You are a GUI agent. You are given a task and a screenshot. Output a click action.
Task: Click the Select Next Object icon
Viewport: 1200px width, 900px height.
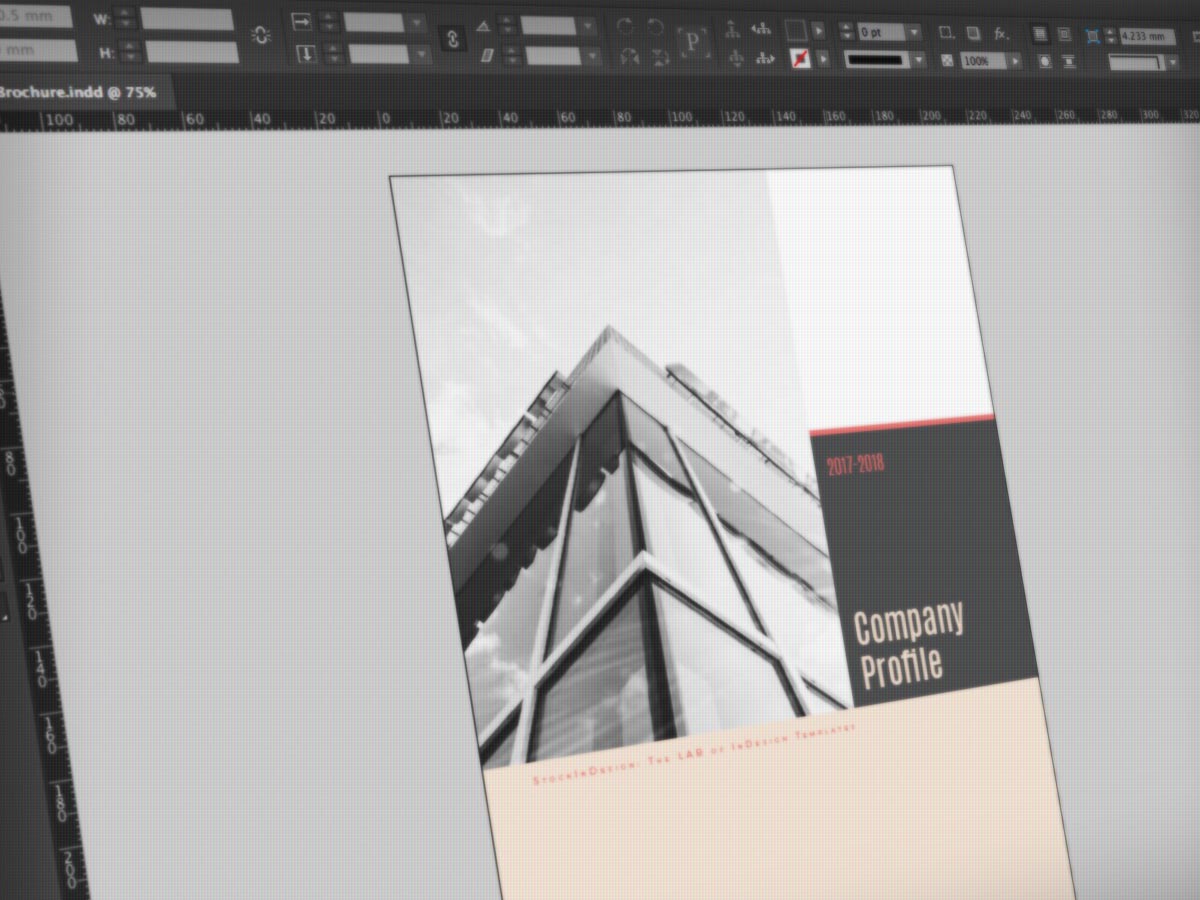tap(766, 59)
